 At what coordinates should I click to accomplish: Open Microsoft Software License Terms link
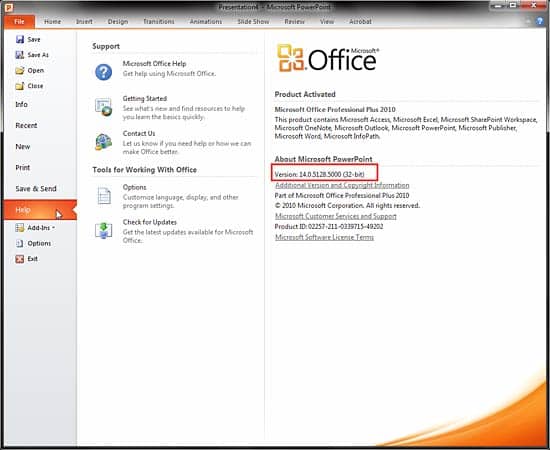coord(324,237)
